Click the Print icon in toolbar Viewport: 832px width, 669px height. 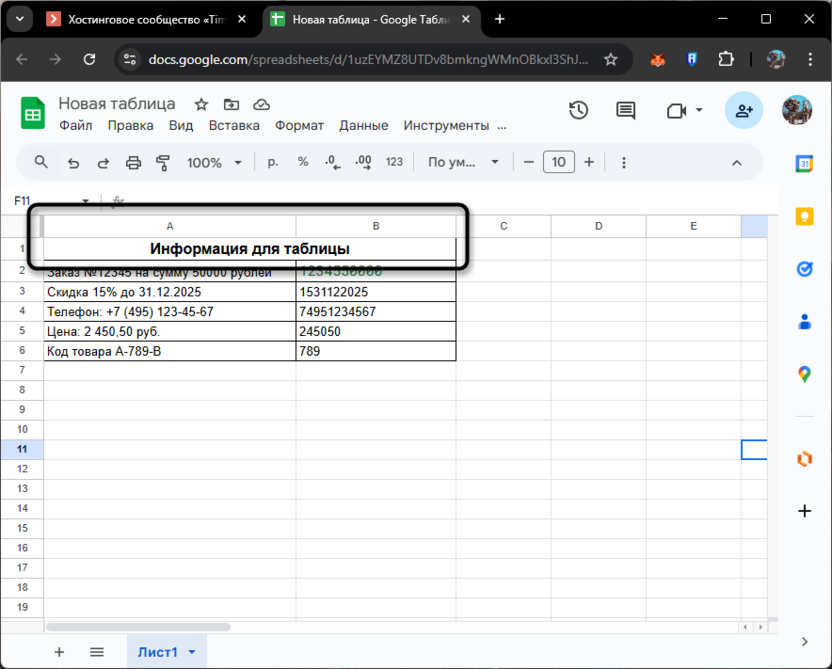(133, 162)
